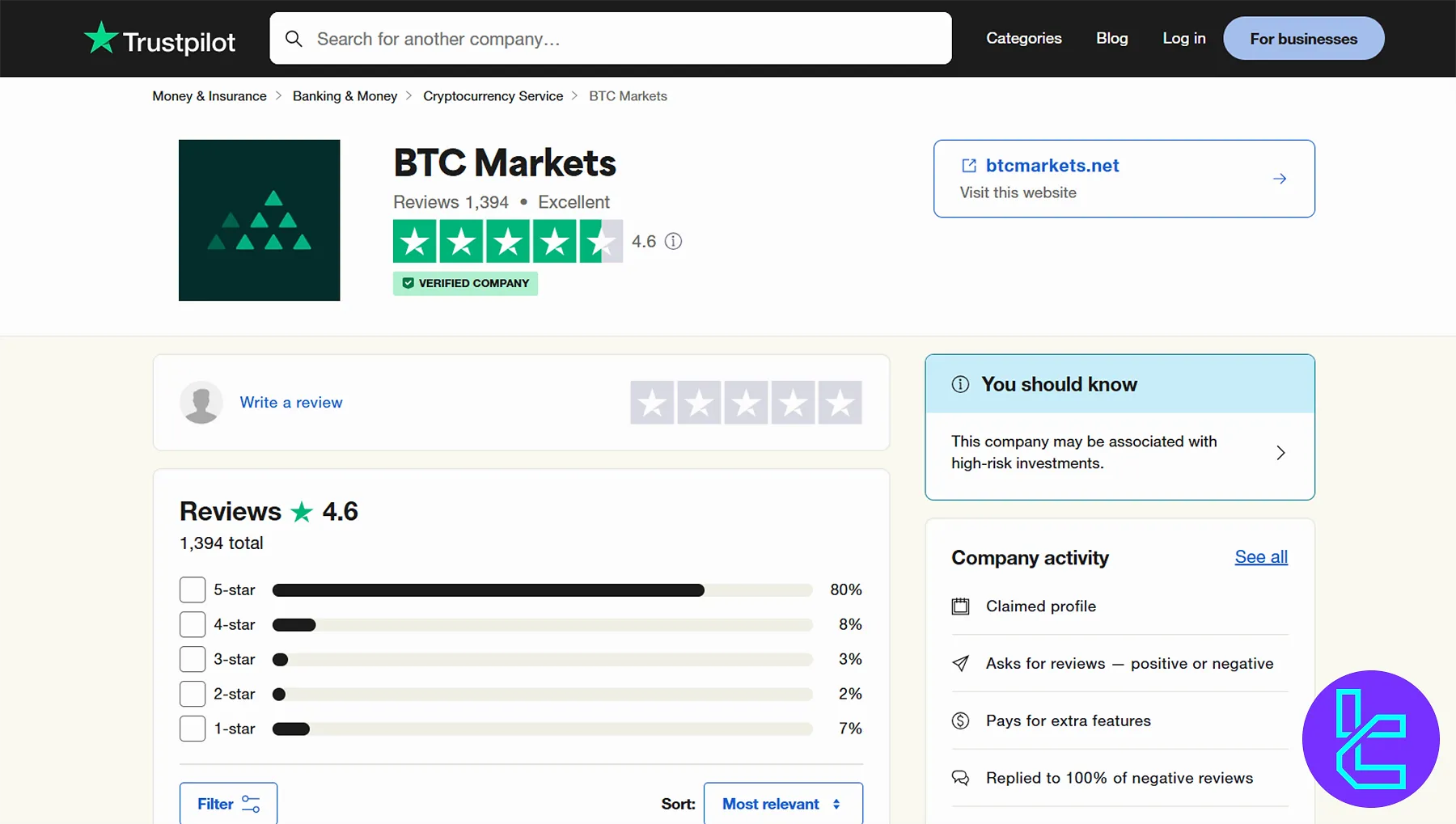Expand the high-risk investments notice chevron

click(x=1280, y=453)
